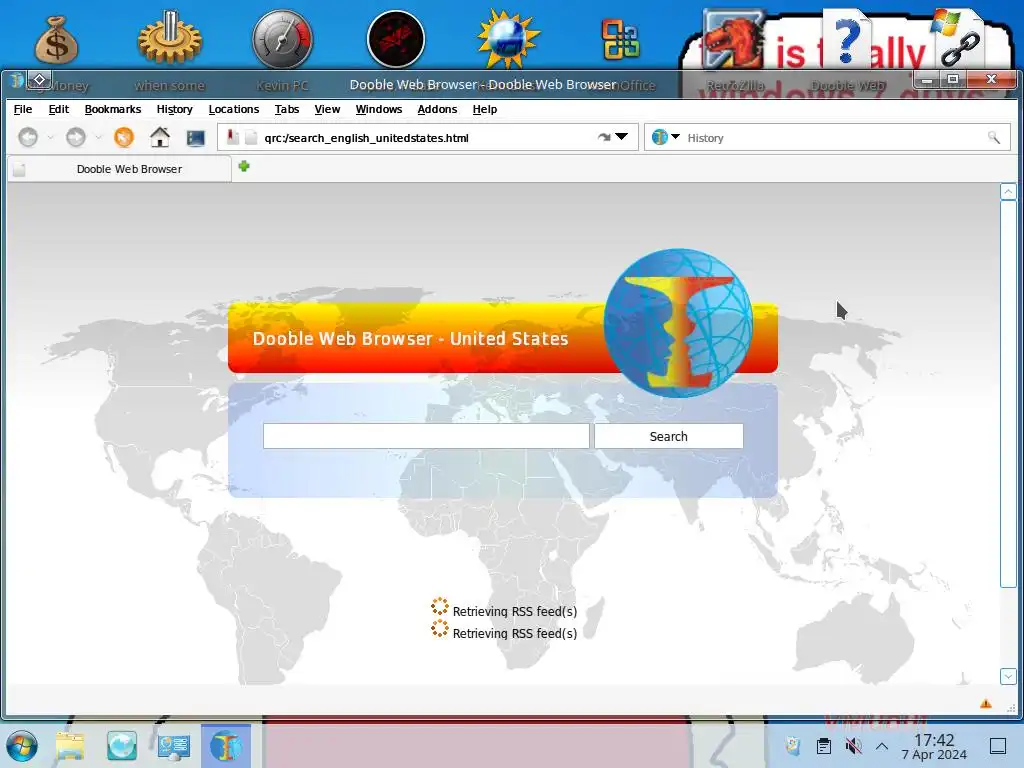1024x768 pixels.
Task: Expand Forward button history dropdown arrow
Action: coord(98,138)
